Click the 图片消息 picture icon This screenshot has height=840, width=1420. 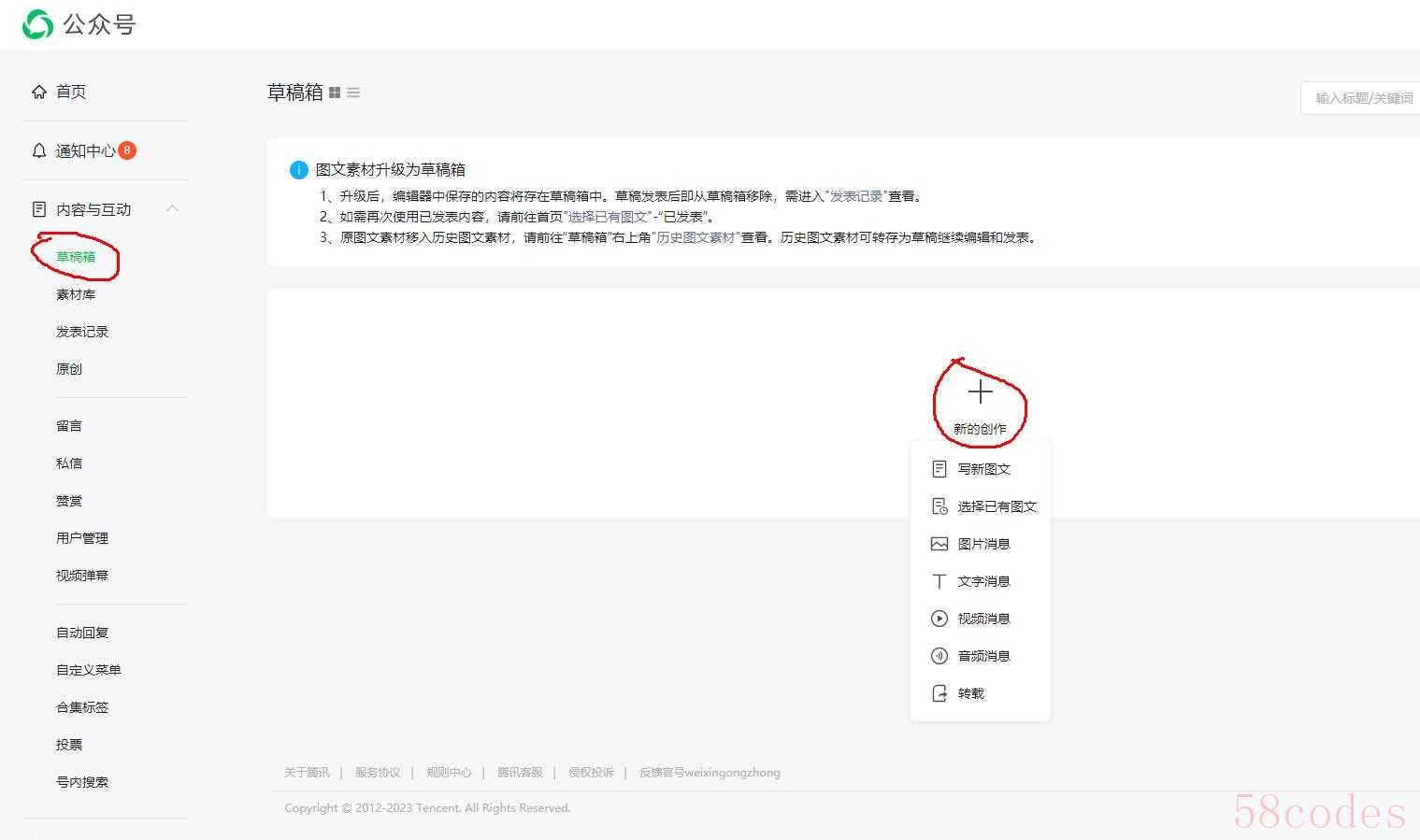(x=939, y=544)
